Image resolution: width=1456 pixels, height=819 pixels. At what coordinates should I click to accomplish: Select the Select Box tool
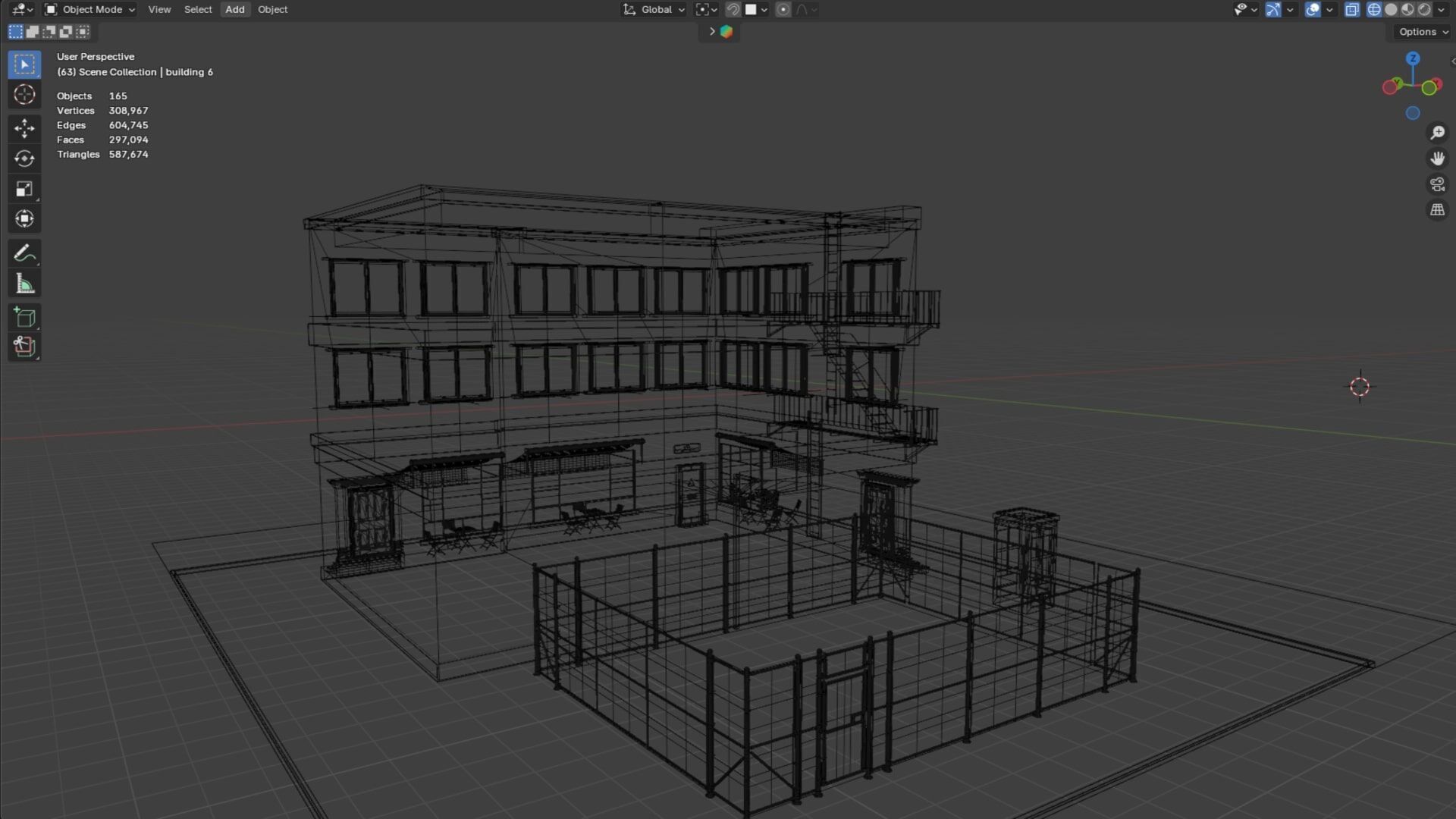click(24, 64)
